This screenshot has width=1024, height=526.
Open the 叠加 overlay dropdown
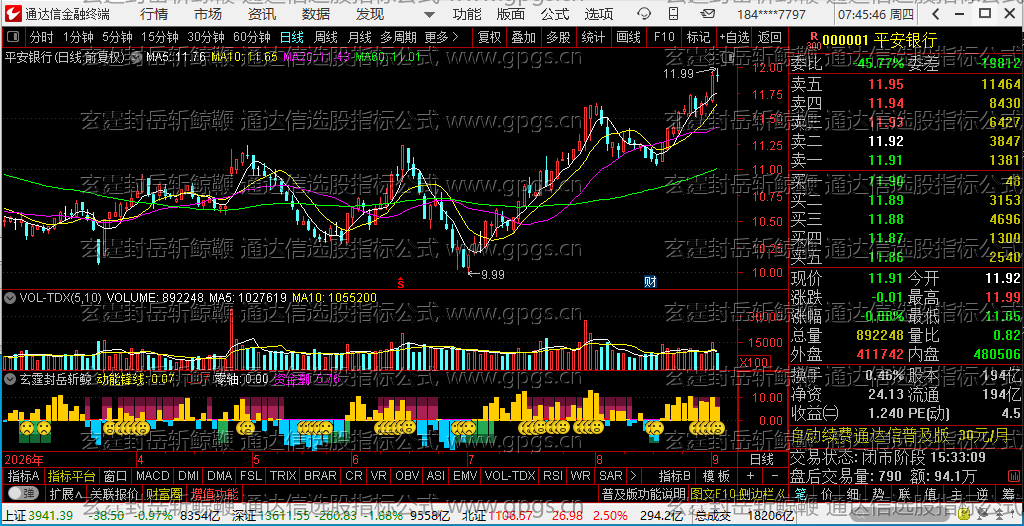(x=524, y=37)
